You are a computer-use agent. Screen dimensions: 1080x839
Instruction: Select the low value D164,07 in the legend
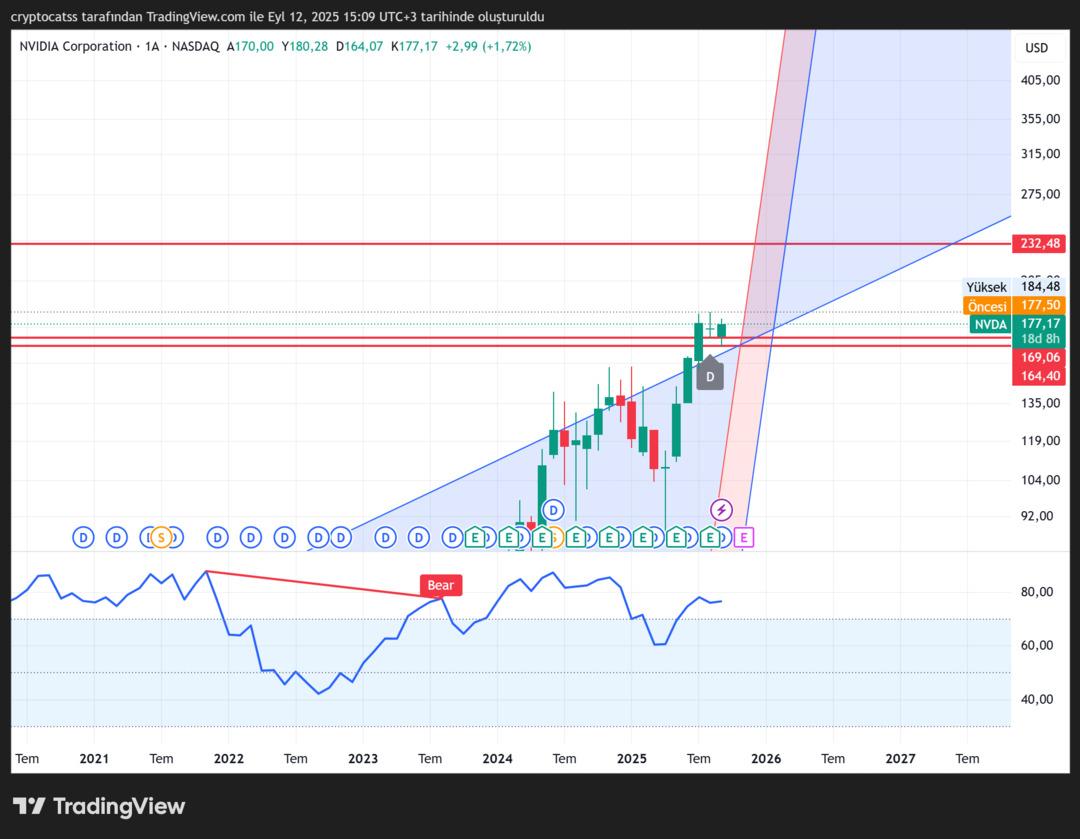[360, 46]
